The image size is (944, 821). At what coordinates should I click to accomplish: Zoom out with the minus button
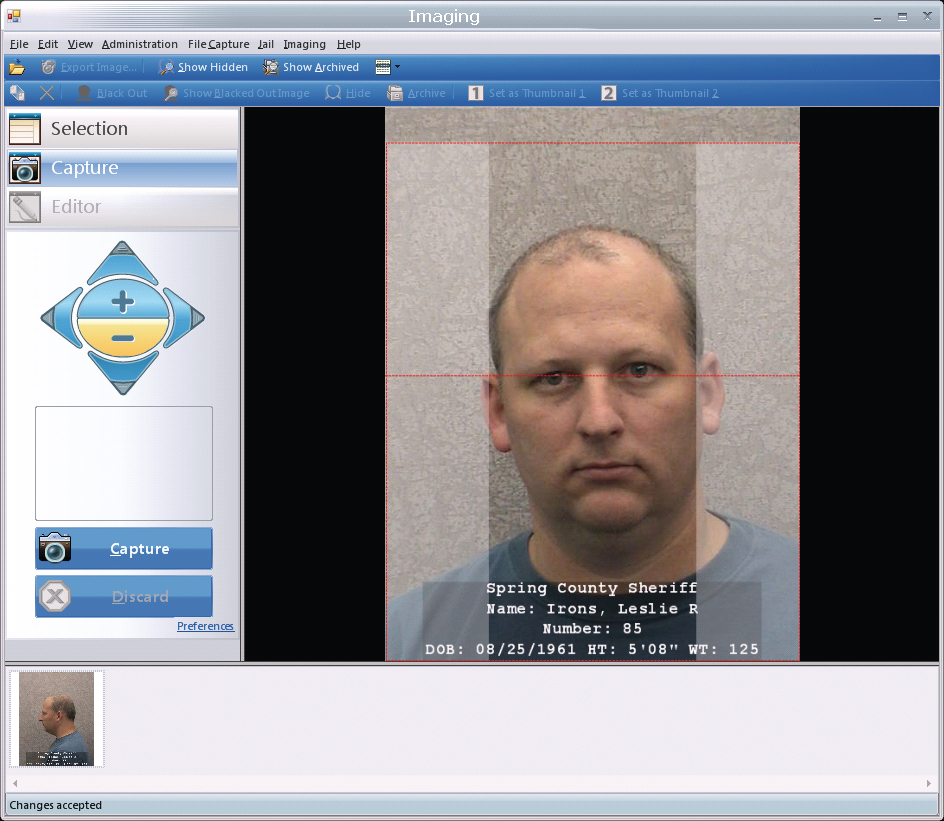[x=122, y=339]
